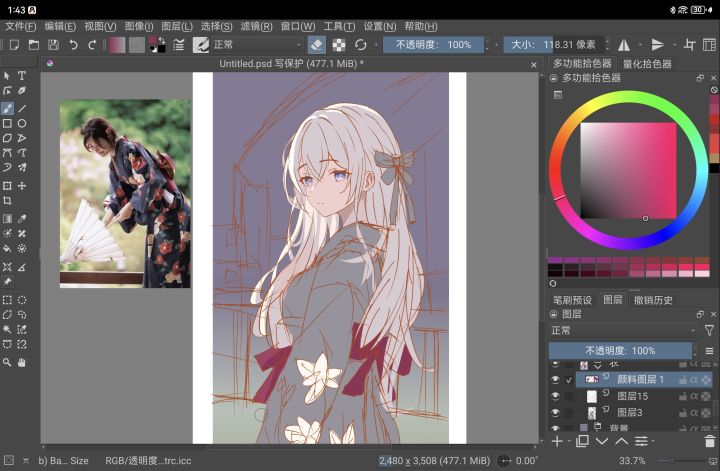Select the Fill bucket tool
The height and width of the screenshot is (471, 720).
tap(7, 248)
